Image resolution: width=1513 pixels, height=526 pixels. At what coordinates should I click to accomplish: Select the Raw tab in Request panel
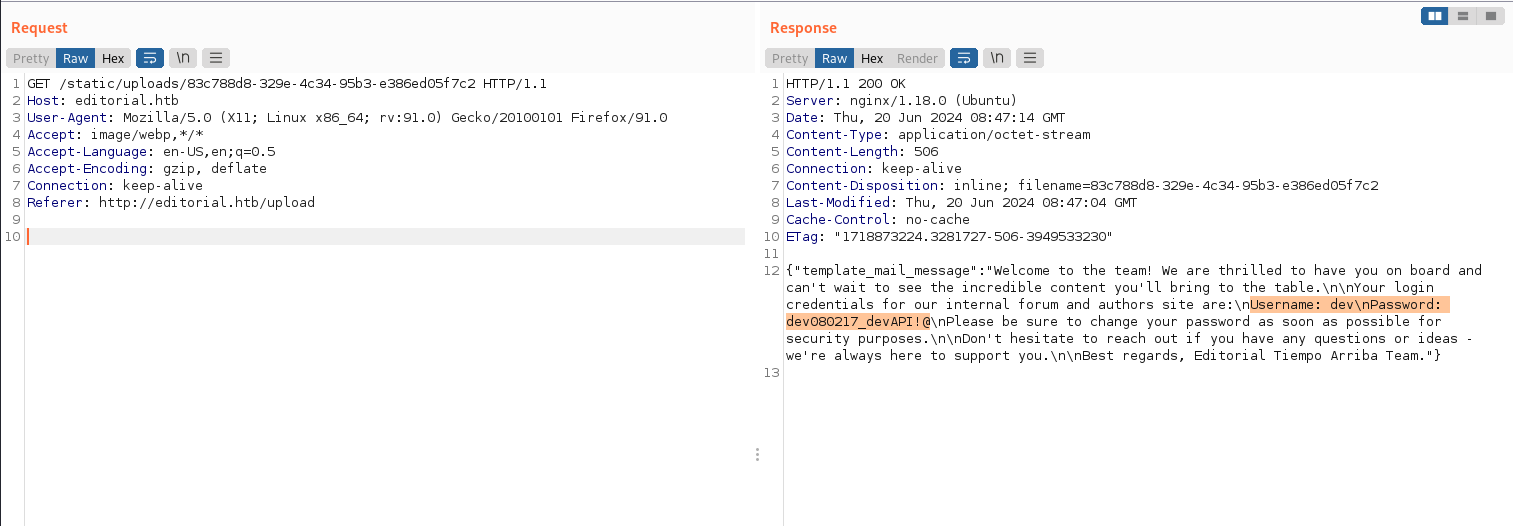coord(76,58)
